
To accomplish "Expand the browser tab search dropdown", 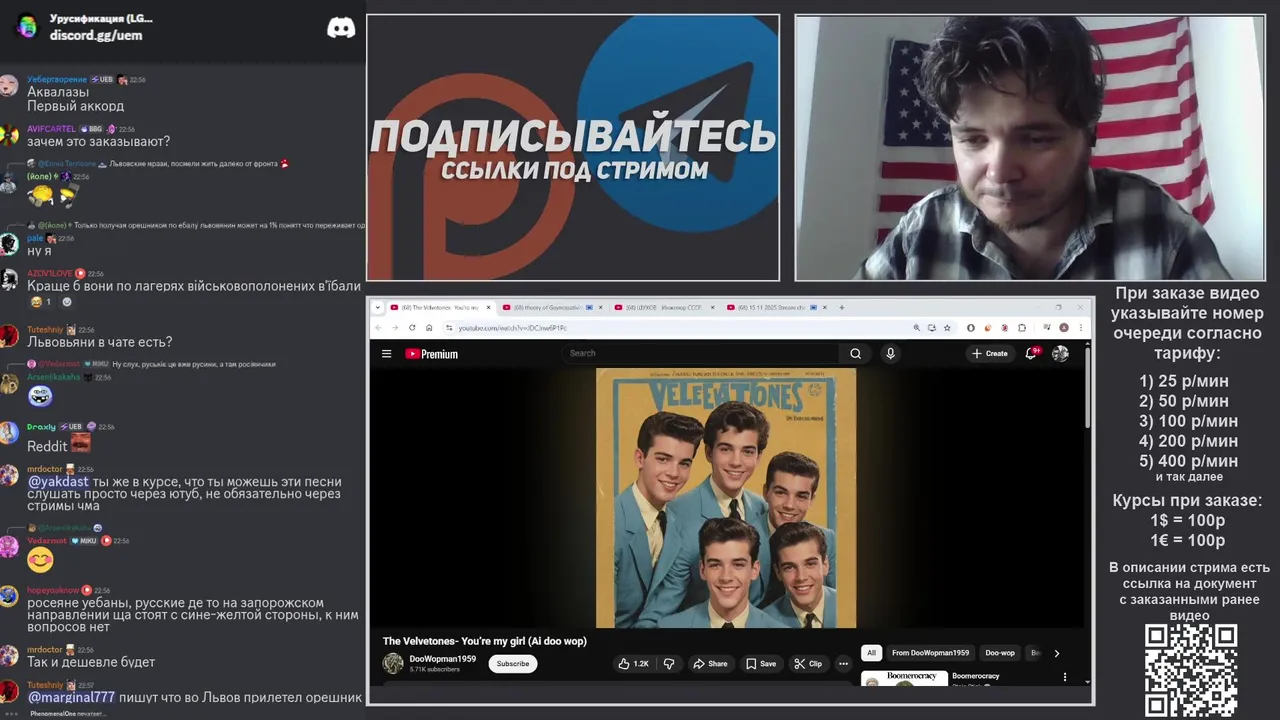I will point(380,307).
